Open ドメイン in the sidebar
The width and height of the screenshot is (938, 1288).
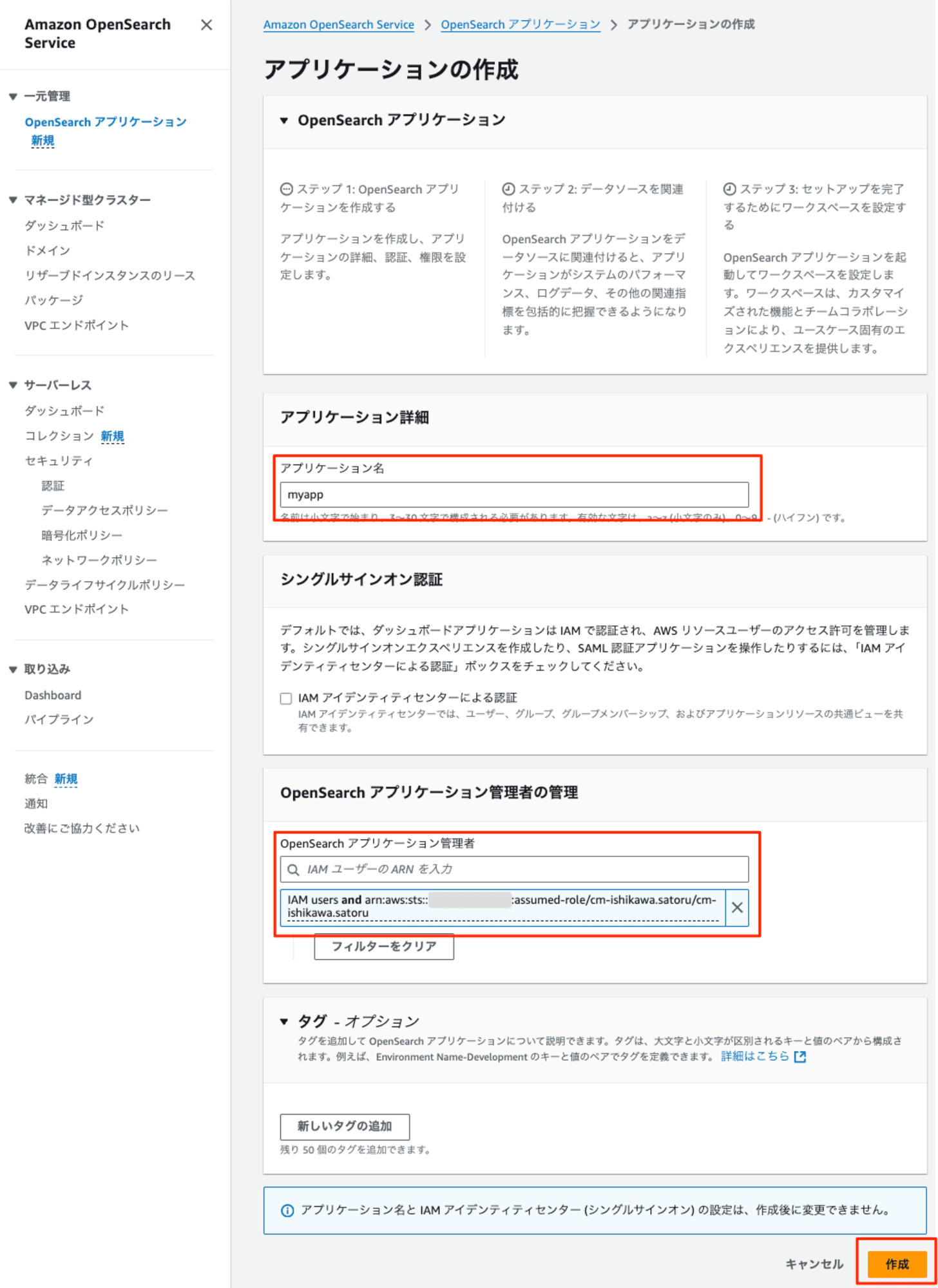pyautogui.click(x=48, y=251)
